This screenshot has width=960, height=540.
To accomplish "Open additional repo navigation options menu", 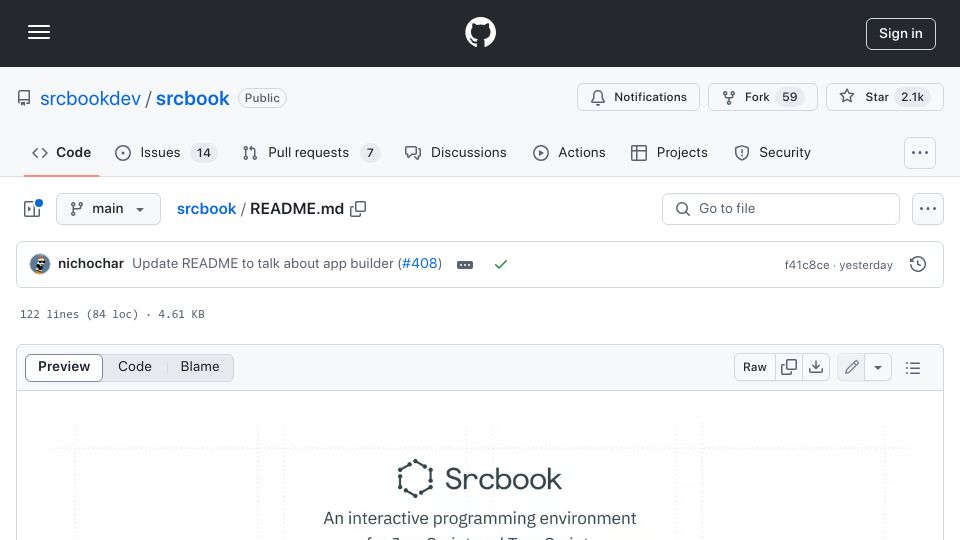I will pyautogui.click(x=920, y=153).
